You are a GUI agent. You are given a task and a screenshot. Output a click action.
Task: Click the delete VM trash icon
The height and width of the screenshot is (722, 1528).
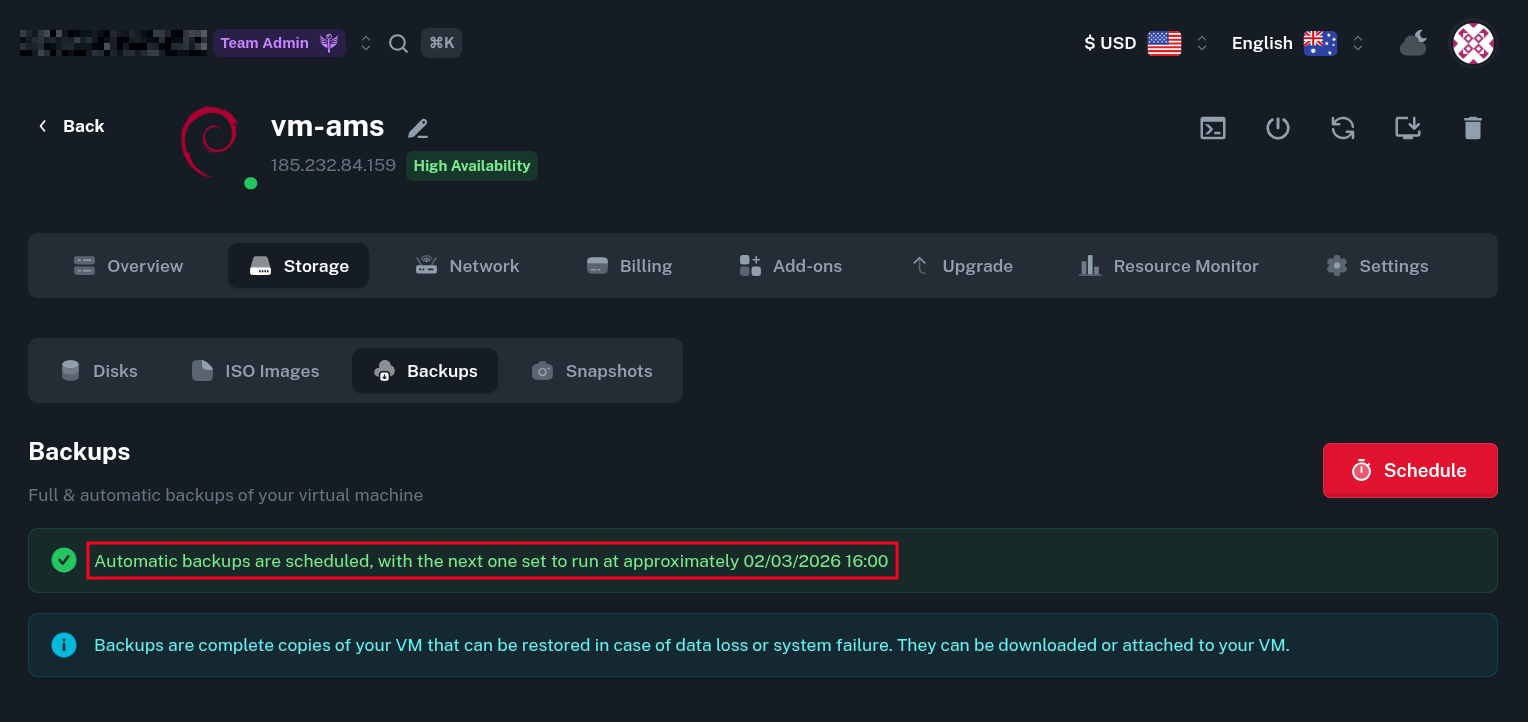pos(1473,128)
